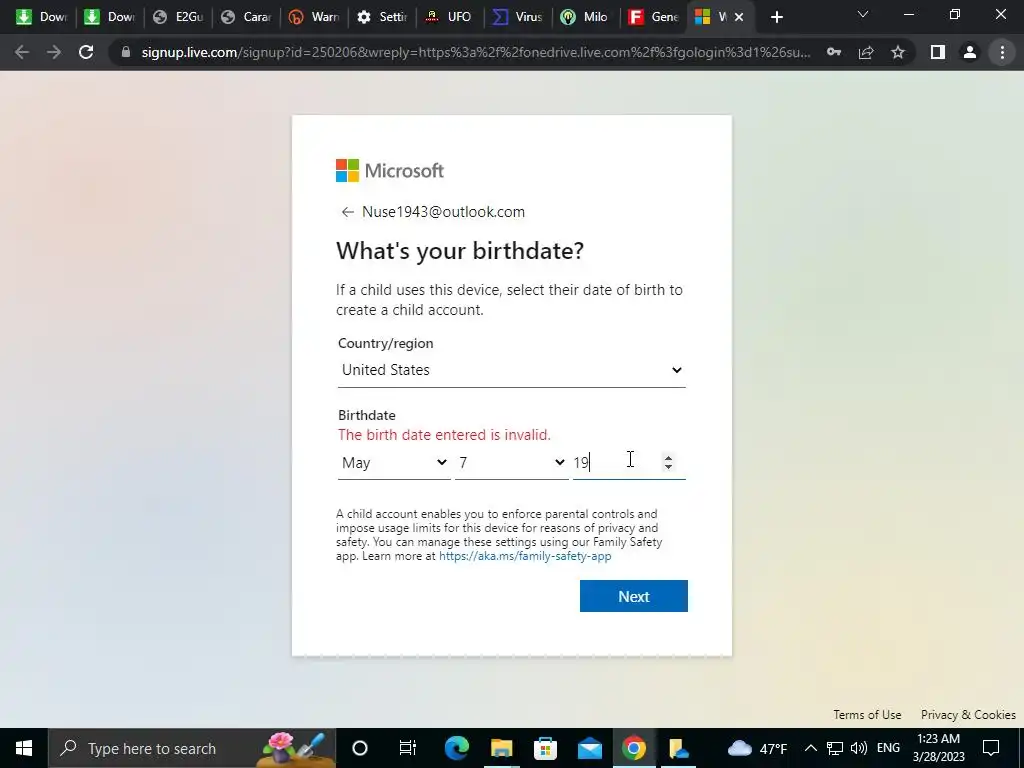Reload the page with the refresh icon

pyautogui.click(x=86, y=52)
